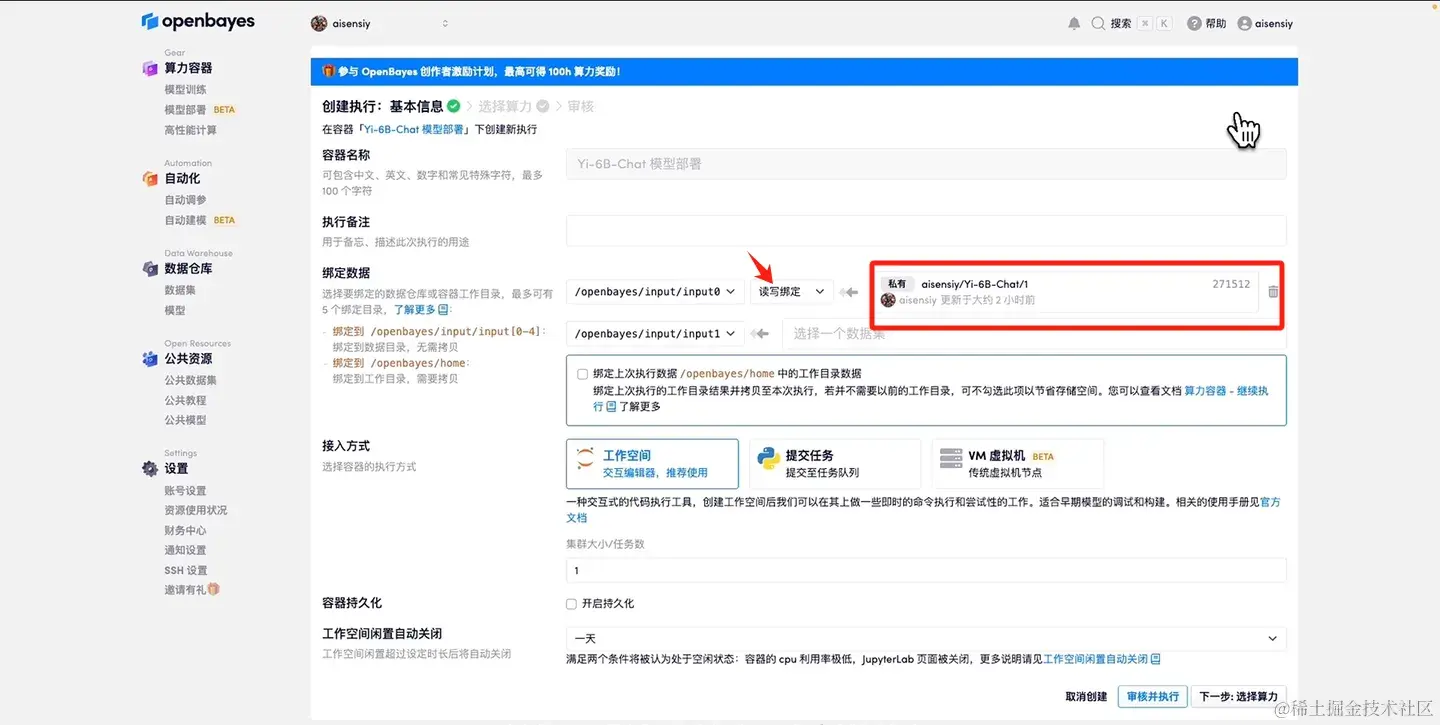Screen dimensions: 1440x725
Task: Select the 工作空间 access mode card
Action: point(652,463)
